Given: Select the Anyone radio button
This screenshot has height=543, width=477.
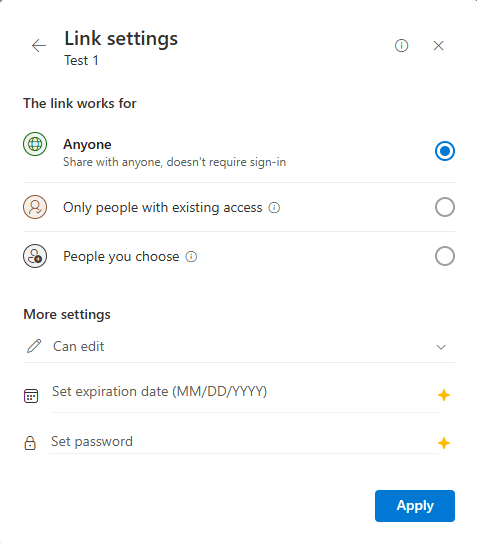Looking at the screenshot, I should (445, 151).
